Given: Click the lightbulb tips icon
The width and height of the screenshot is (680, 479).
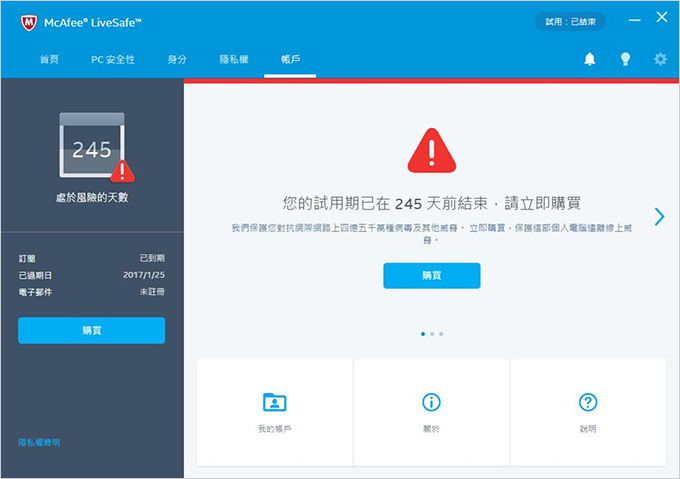Looking at the screenshot, I should (625, 59).
